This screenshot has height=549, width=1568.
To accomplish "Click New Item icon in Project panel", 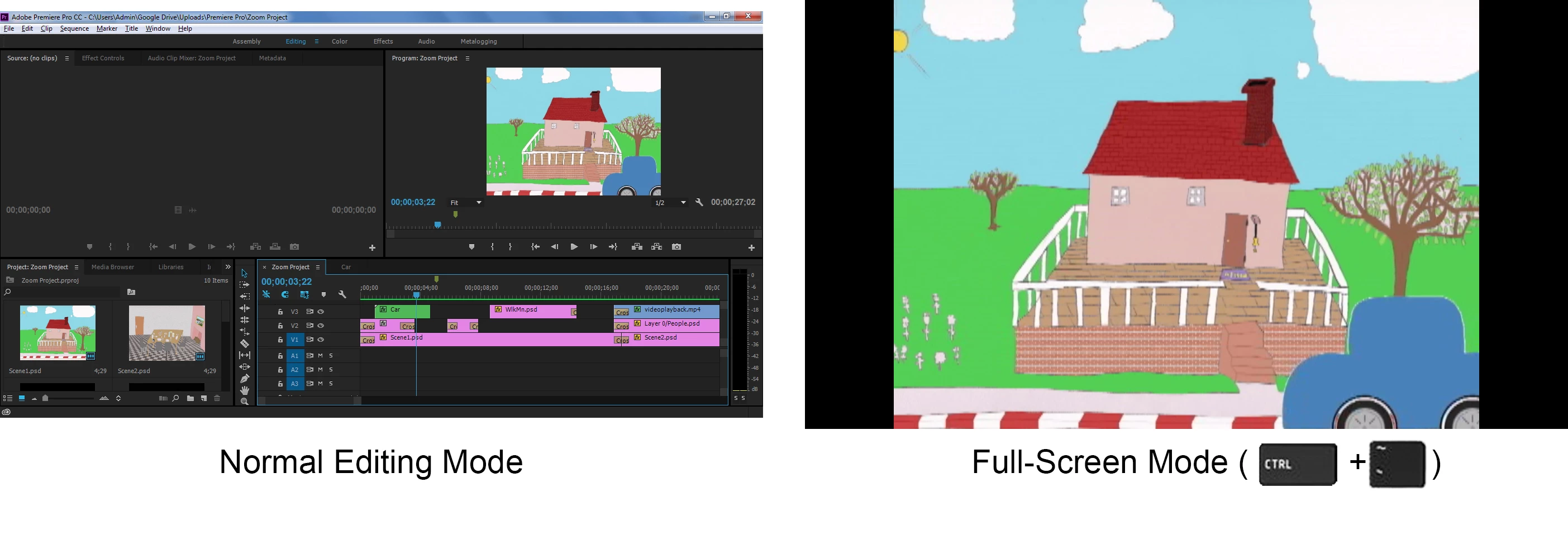I will (x=204, y=398).
